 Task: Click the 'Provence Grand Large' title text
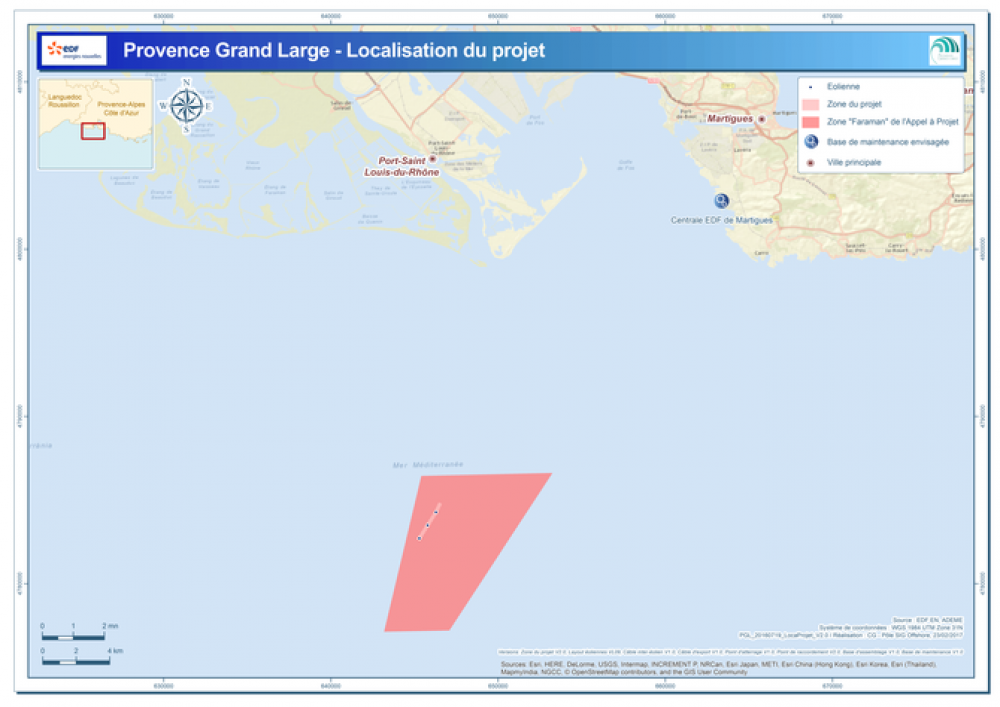333,51
